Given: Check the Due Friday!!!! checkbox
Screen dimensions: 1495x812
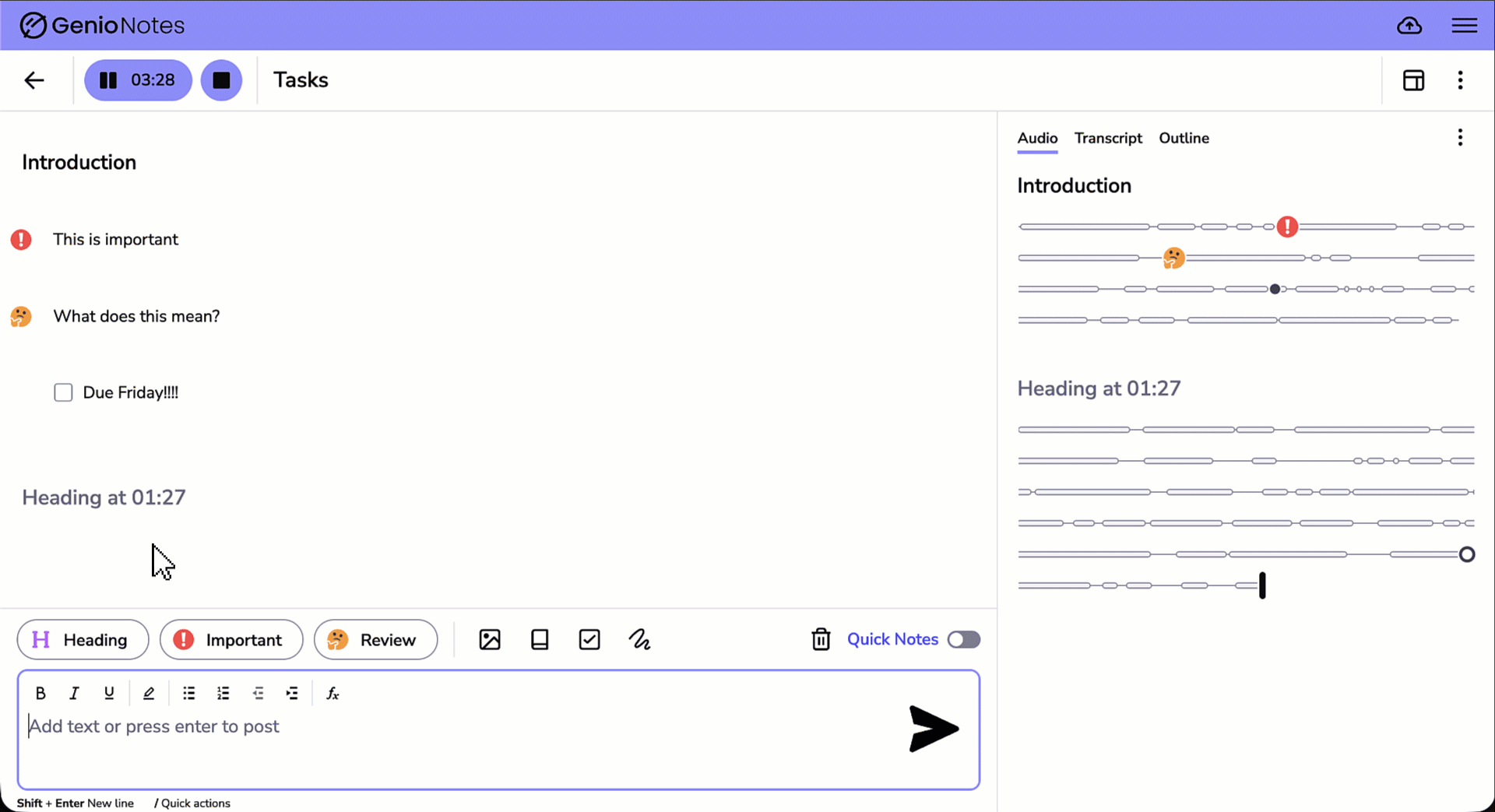Looking at the screenshot, I should tap(63, 392).
